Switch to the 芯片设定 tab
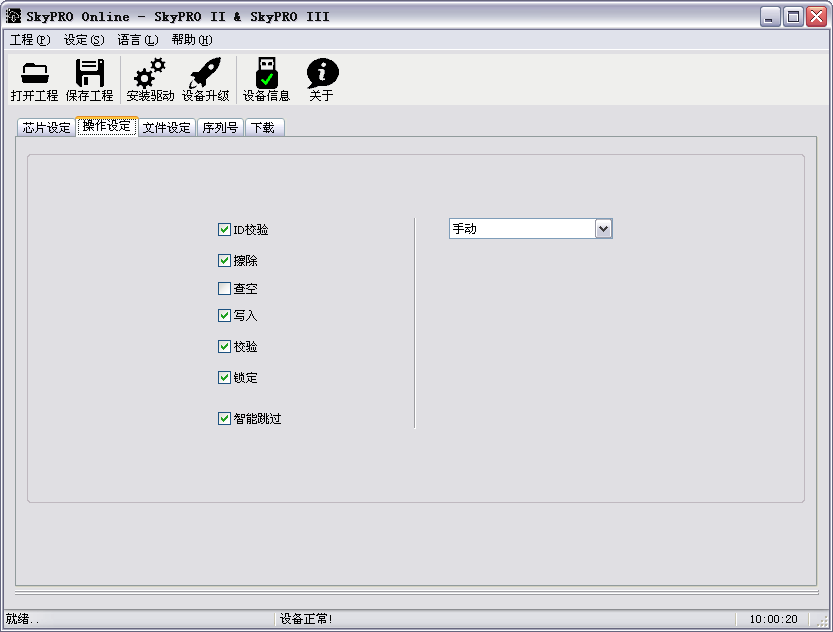Viewport: 833px width, 632px height. pyautogui.click(x=46, y=127)
